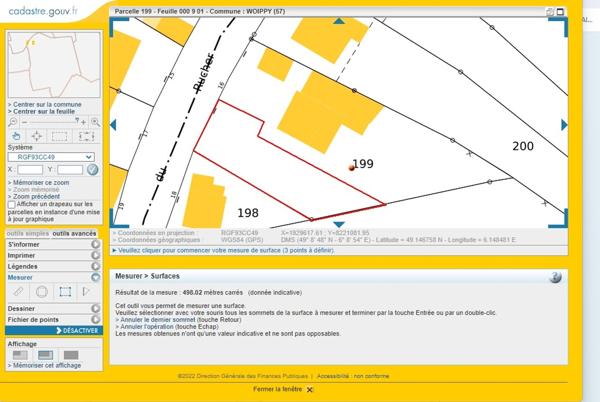The height and width of the screenshot is (402, 600).
Task: Open the S'informer menu label
Action: pos(23,244)
